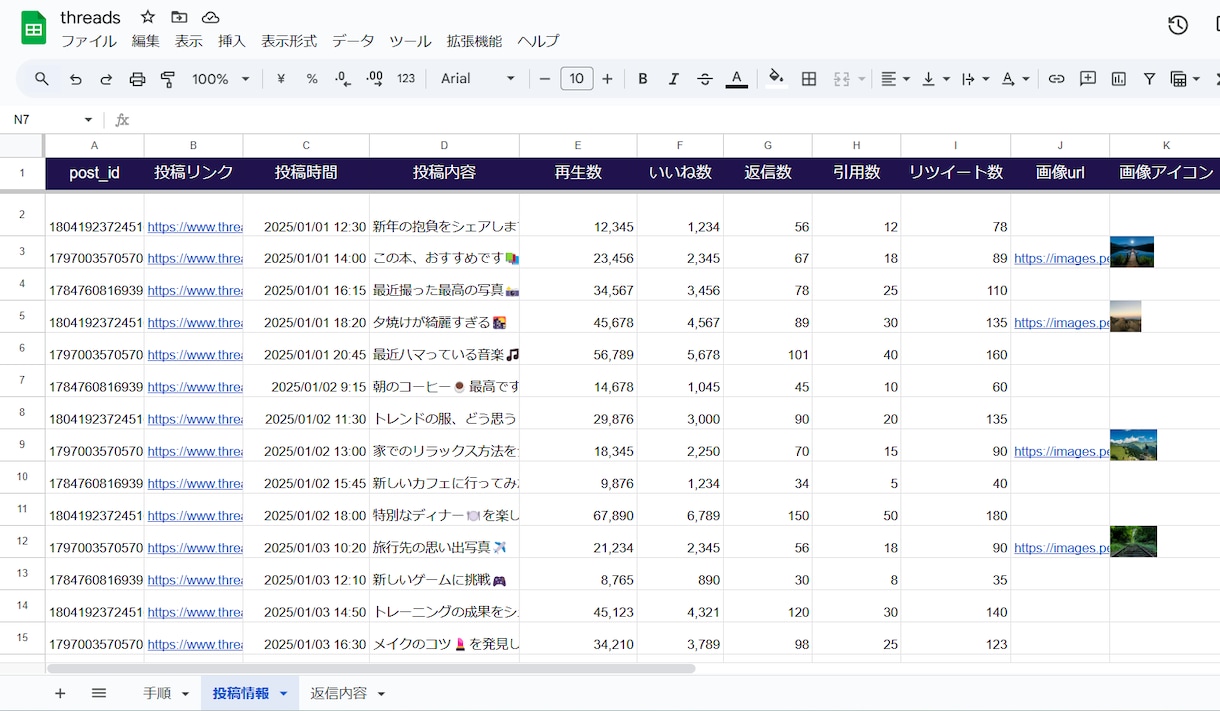1220x711 pixels.
Task: Open 編集 menu
Action: tap(146, 41)
